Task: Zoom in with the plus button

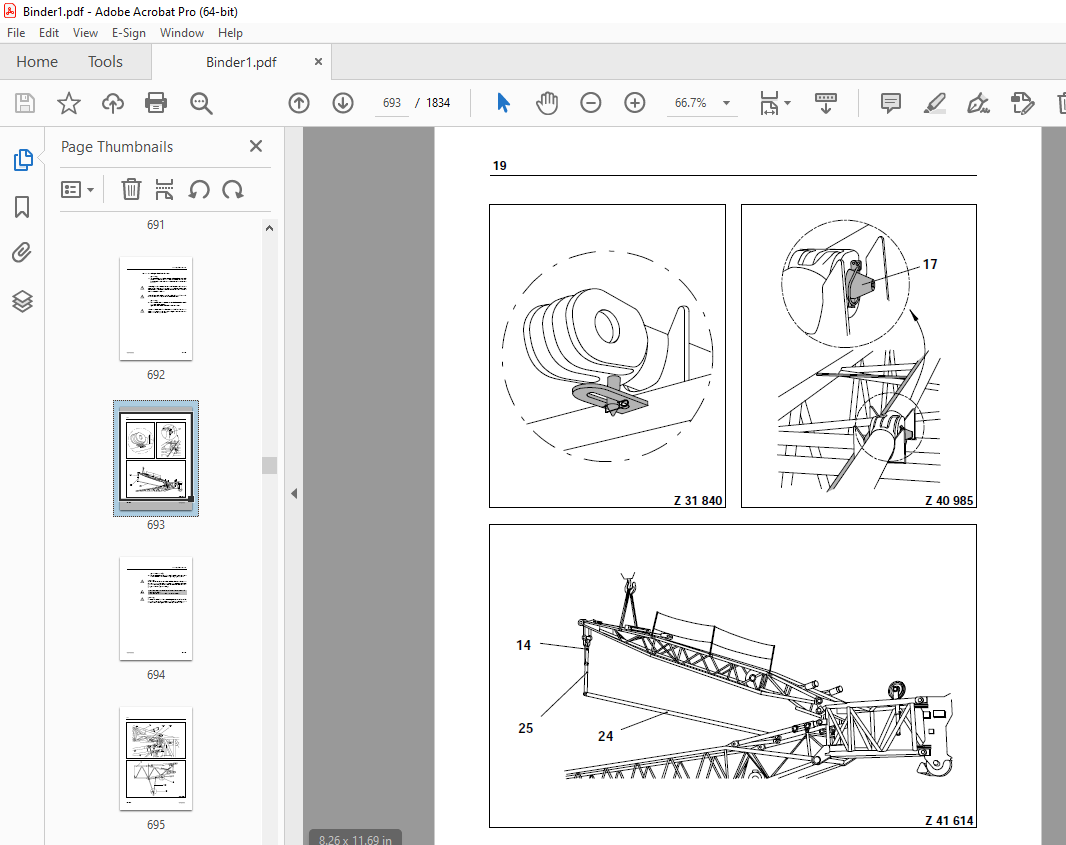Action: [634, 103]
